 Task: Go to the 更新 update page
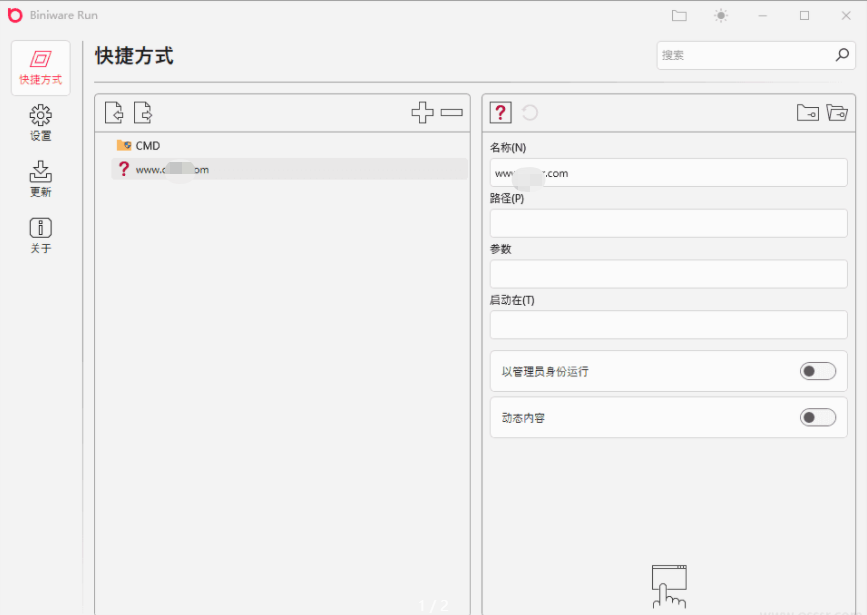(41, 179)
